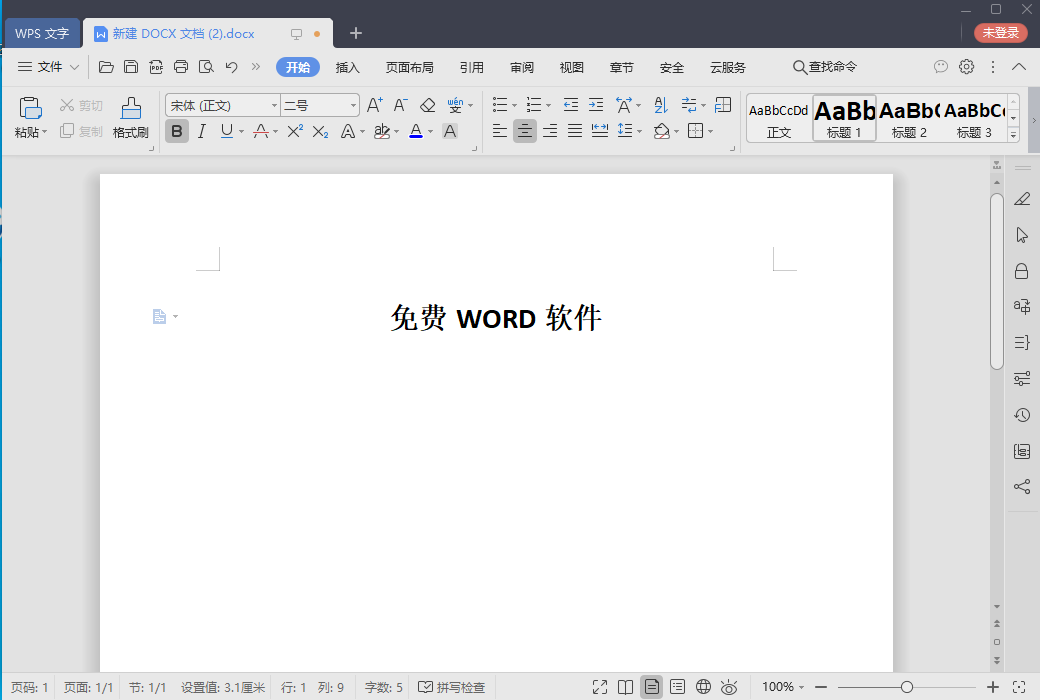The width and height of the screenshot is (1040, 700).
Task: Open the selection pane arrow icon
Action: (x=1022, y=235)
